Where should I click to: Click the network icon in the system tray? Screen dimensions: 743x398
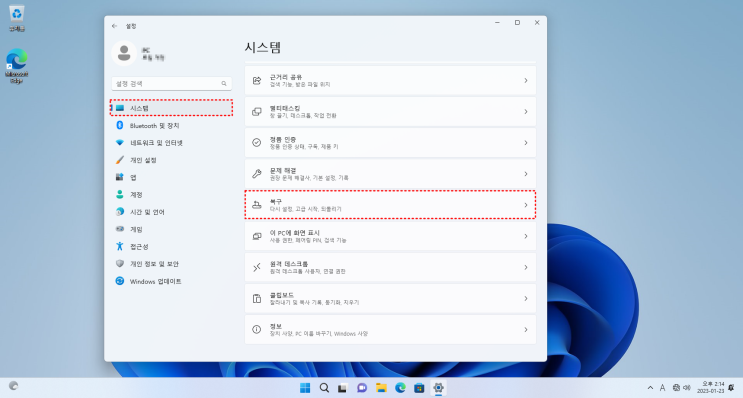[x=676, y=388]
